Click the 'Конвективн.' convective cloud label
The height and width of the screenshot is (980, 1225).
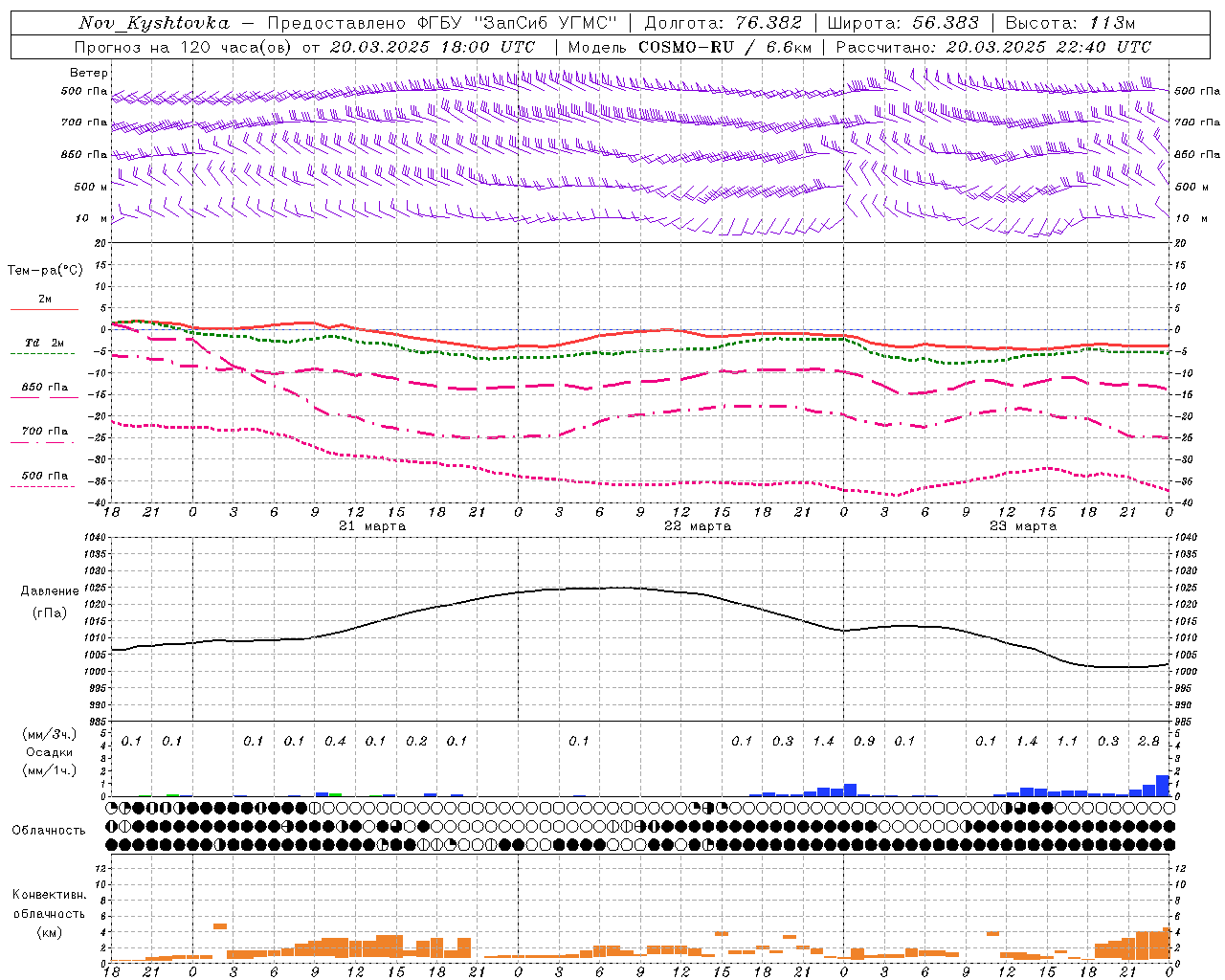tap(49, 895)
